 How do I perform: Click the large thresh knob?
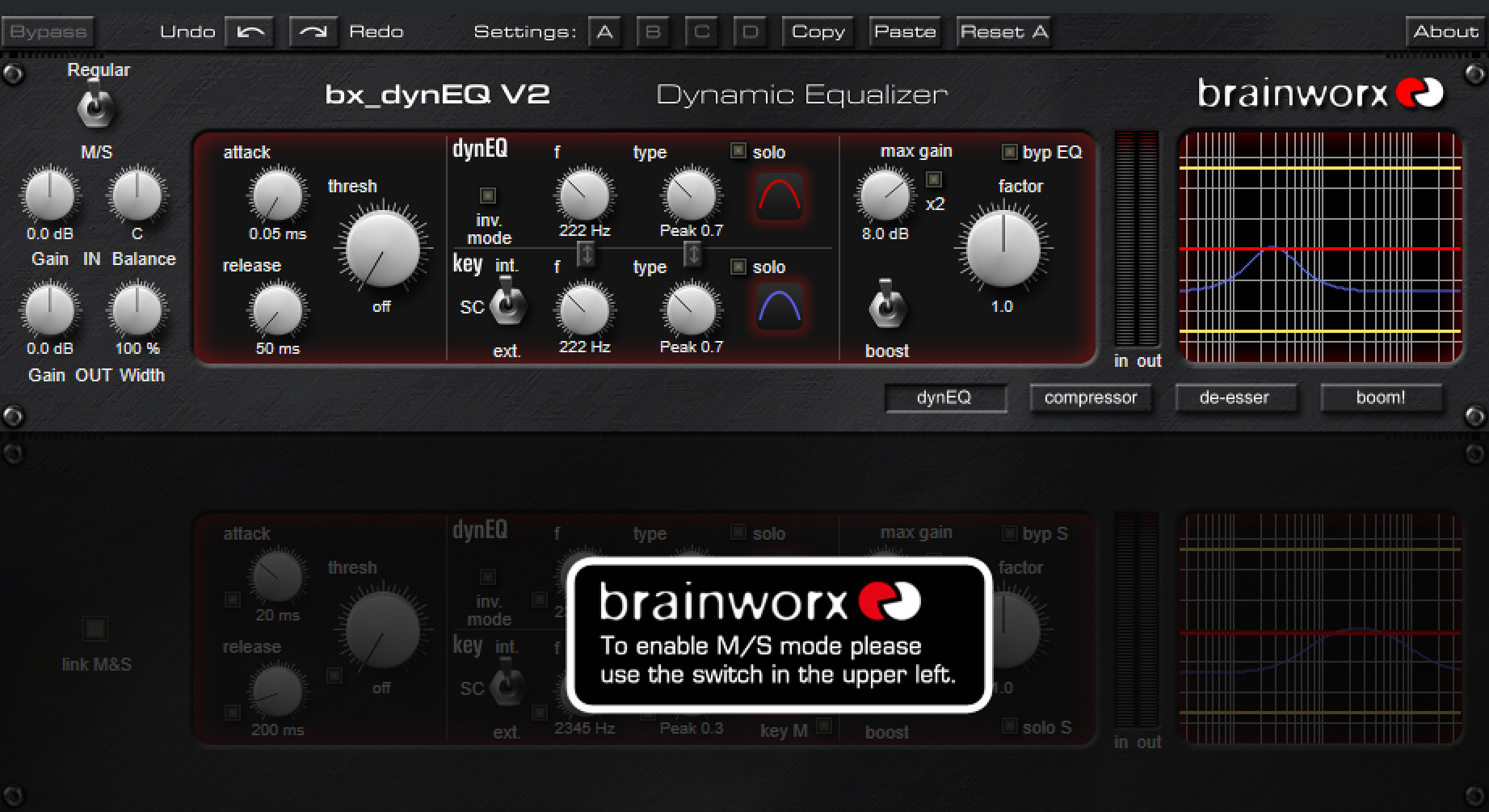(382, 249)
